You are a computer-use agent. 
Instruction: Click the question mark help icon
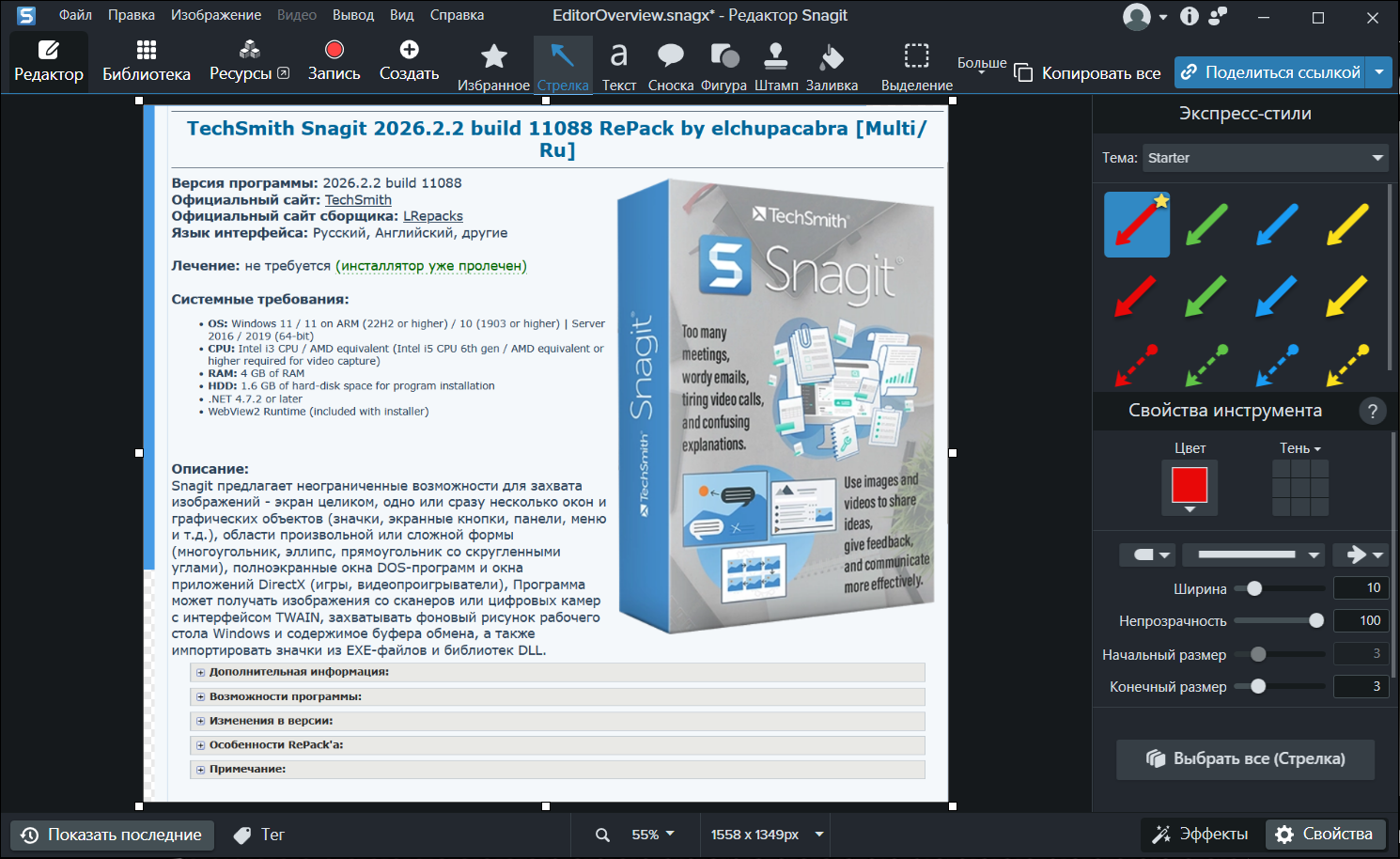(x=1372, y=411)
